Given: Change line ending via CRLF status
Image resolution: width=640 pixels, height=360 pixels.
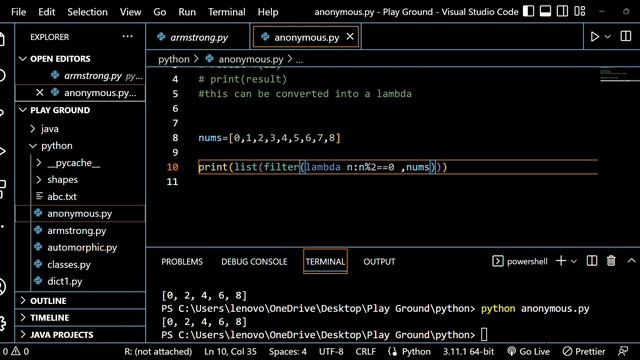Looking at the screenshot, I should pyautogui.click(x=365, y=351).
